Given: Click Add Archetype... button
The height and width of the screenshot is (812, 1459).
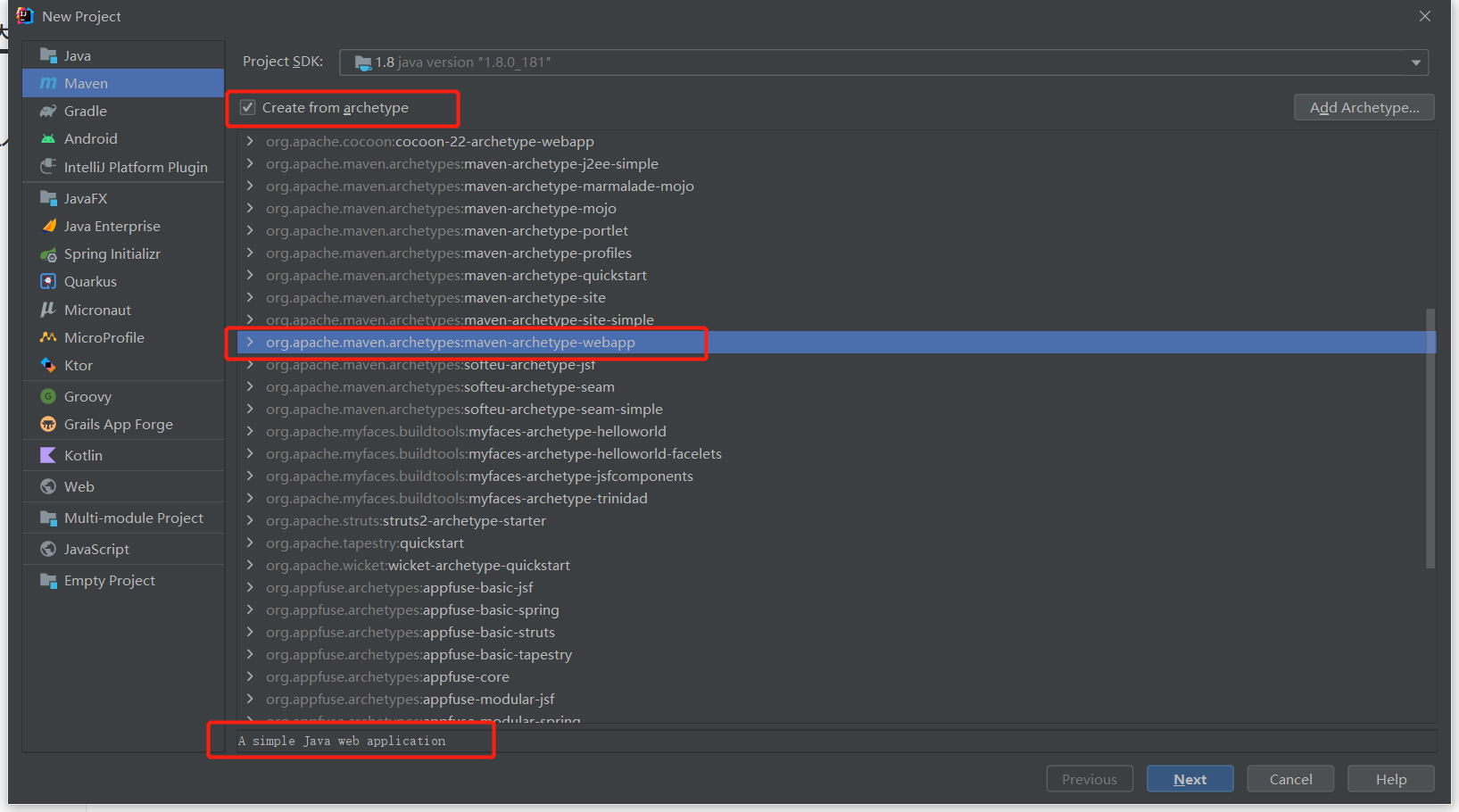Looking at the screenshot, I should (x=1364, y=107).
